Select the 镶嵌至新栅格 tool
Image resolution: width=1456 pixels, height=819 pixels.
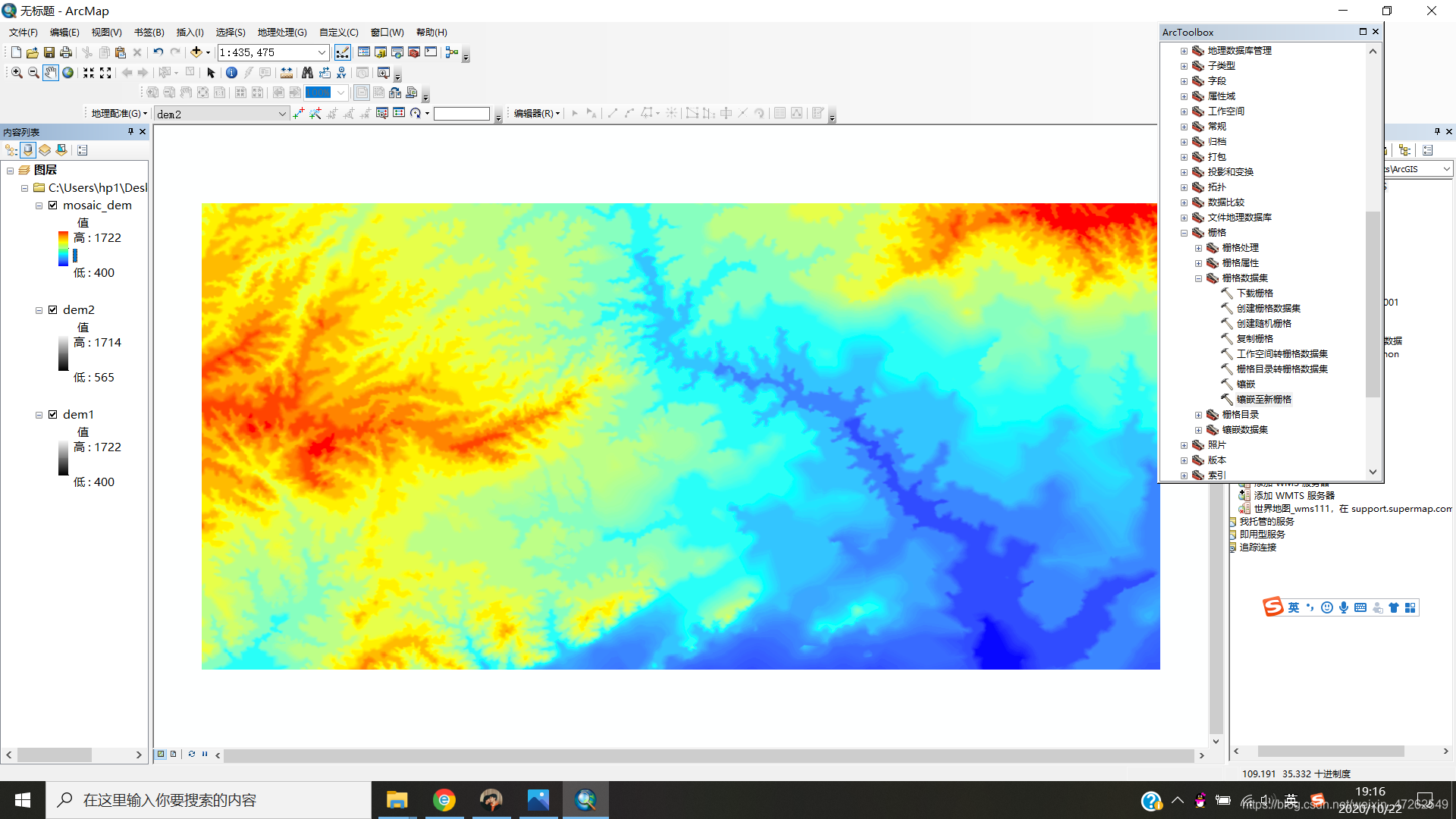(x=1263, y=400)
